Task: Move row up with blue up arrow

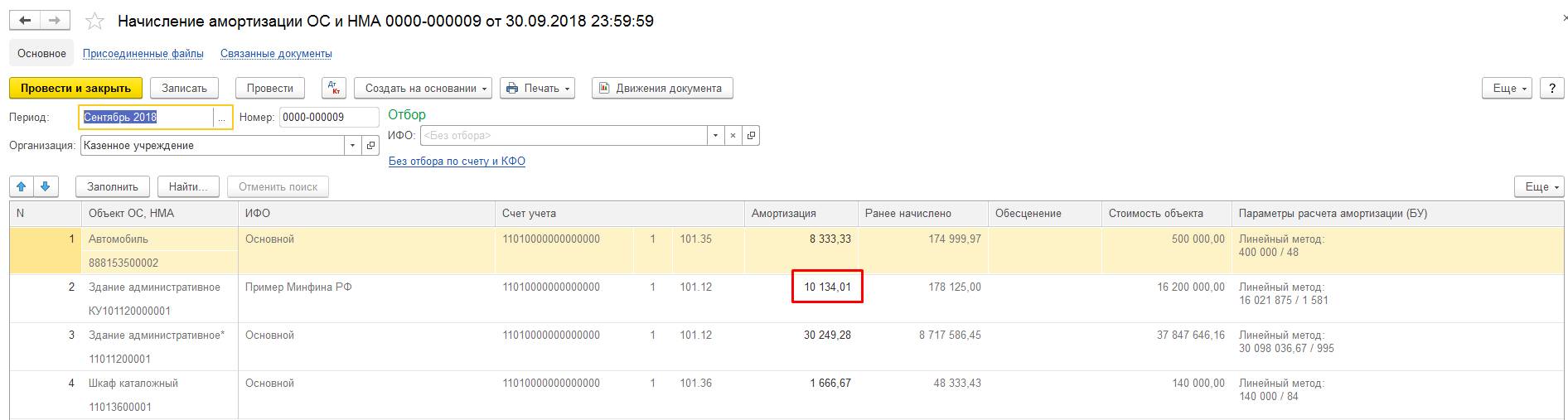Action: point(22,186)
